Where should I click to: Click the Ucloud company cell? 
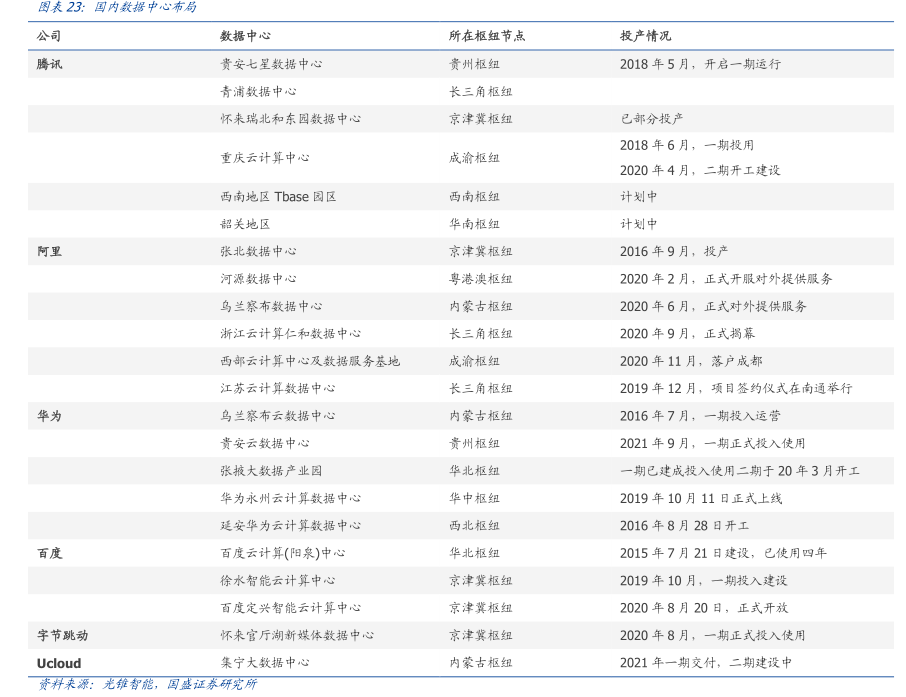59,663
